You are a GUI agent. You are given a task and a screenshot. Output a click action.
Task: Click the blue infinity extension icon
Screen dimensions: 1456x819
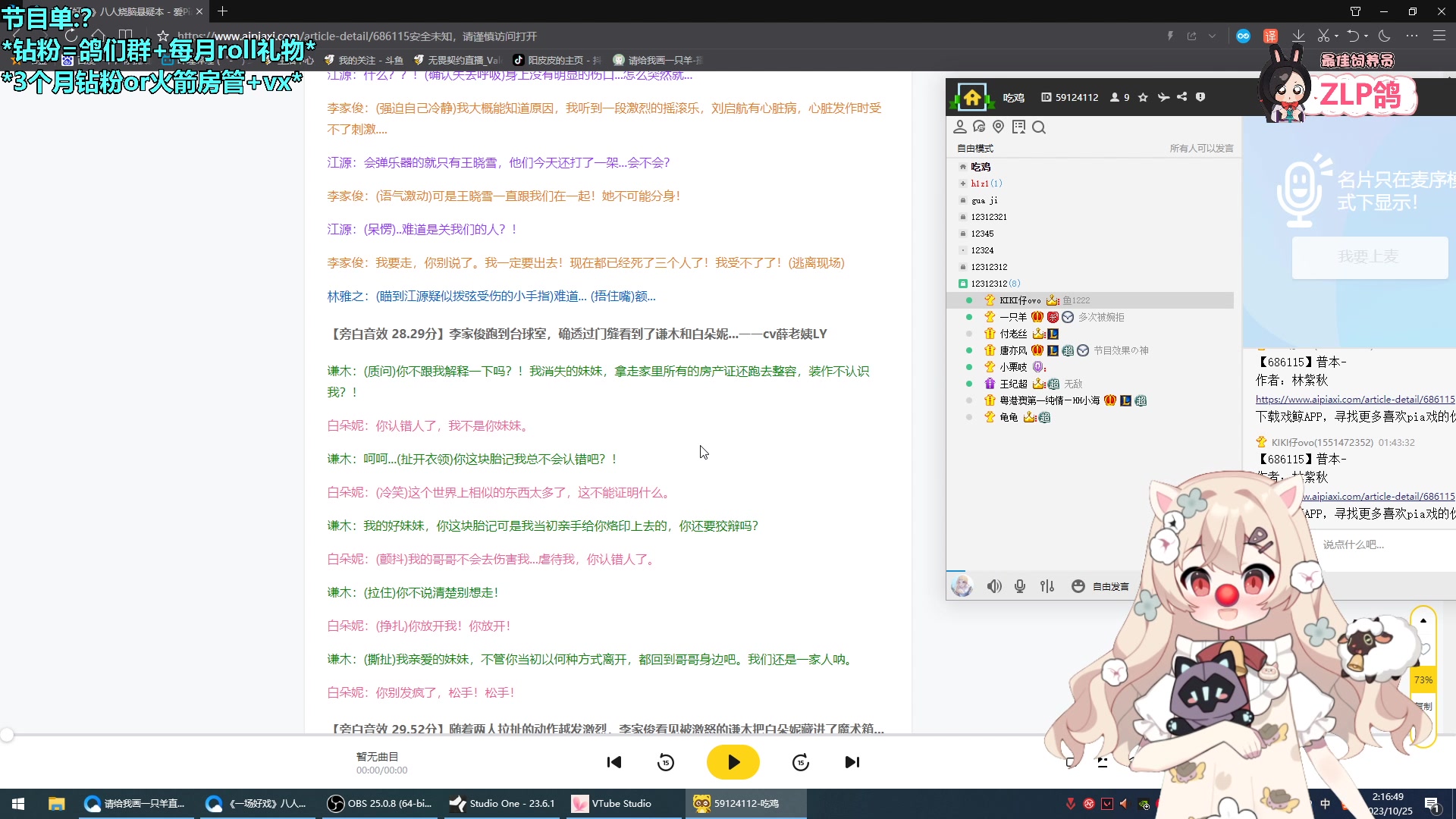[x=1243, y=36]
